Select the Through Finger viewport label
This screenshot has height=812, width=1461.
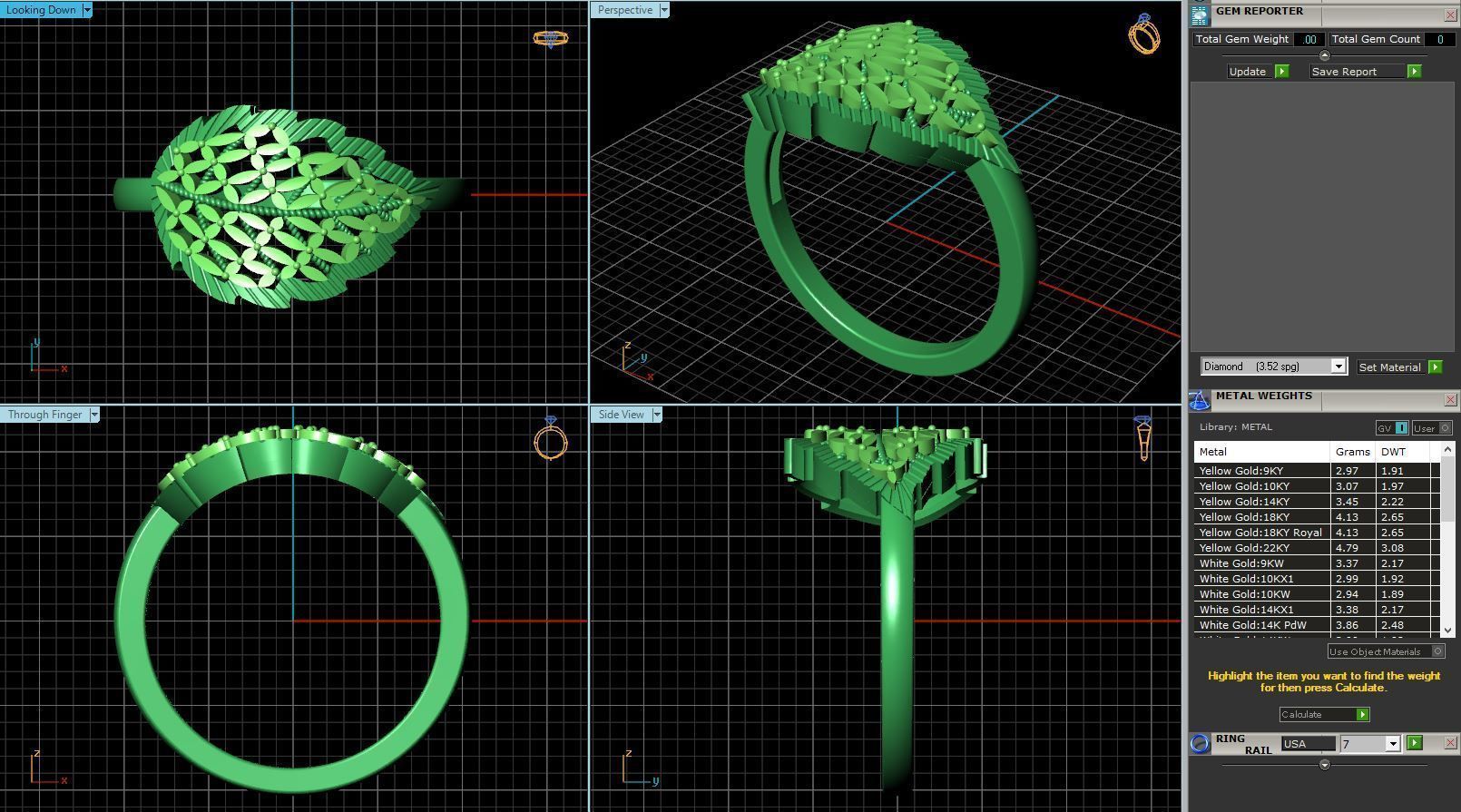pos(44,415)
